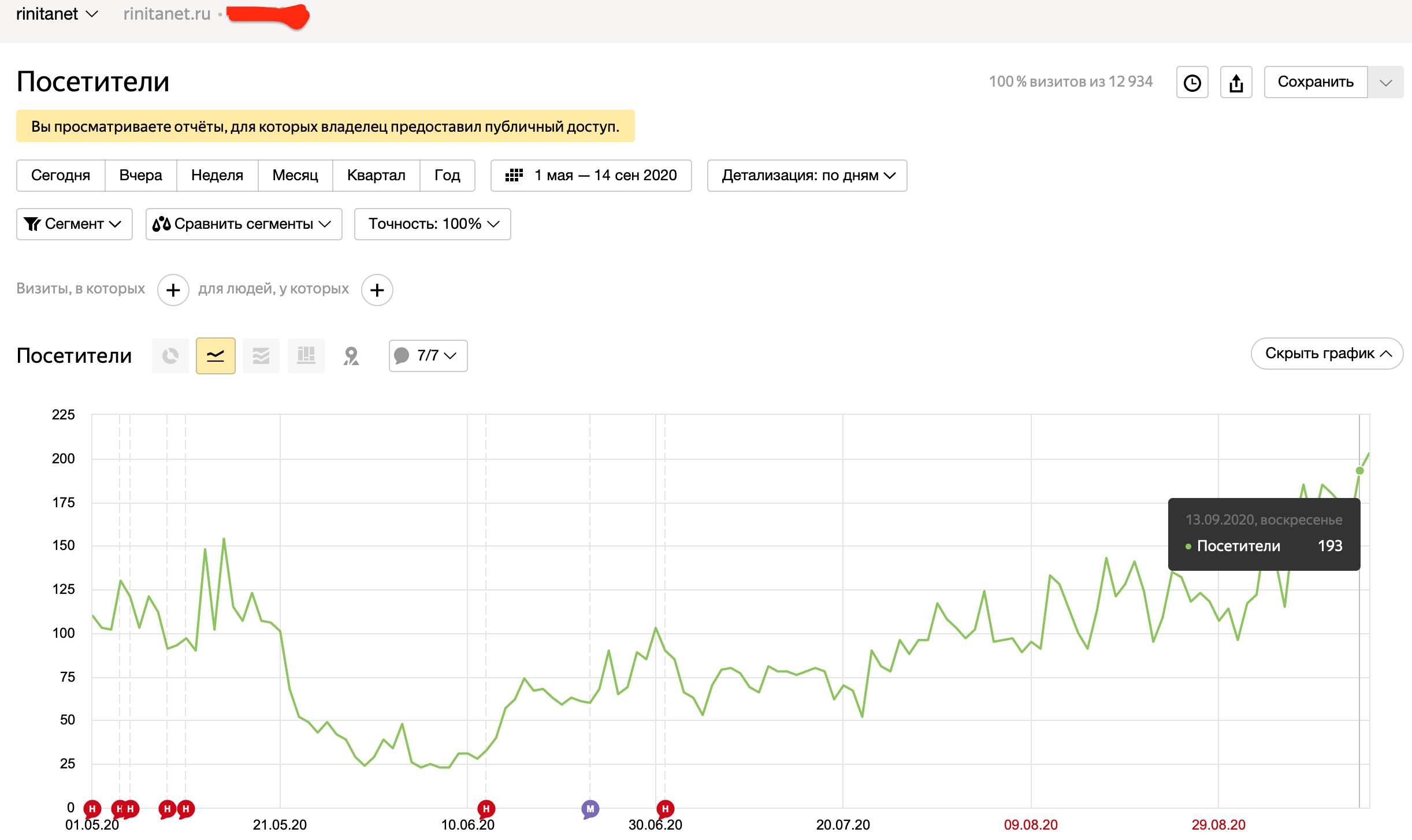Click the plus next to 'Визиты, в которых'
This screenshot has height=840, width=1412.
coord(173,290)
